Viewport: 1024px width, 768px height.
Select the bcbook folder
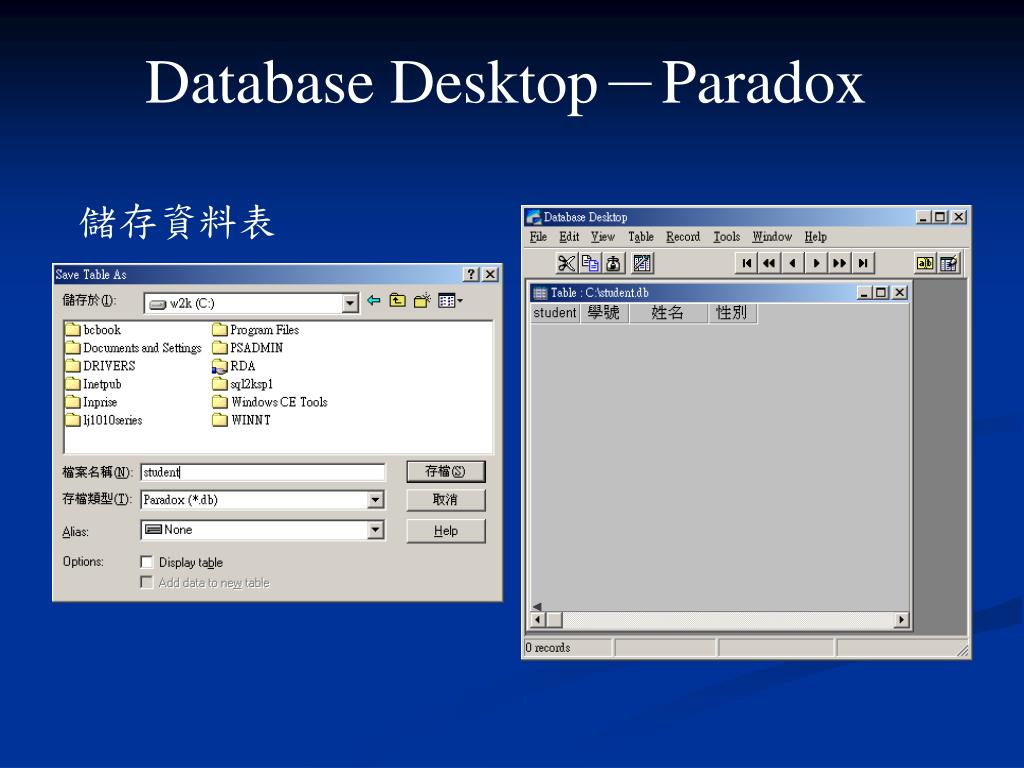tap(93, 330)
